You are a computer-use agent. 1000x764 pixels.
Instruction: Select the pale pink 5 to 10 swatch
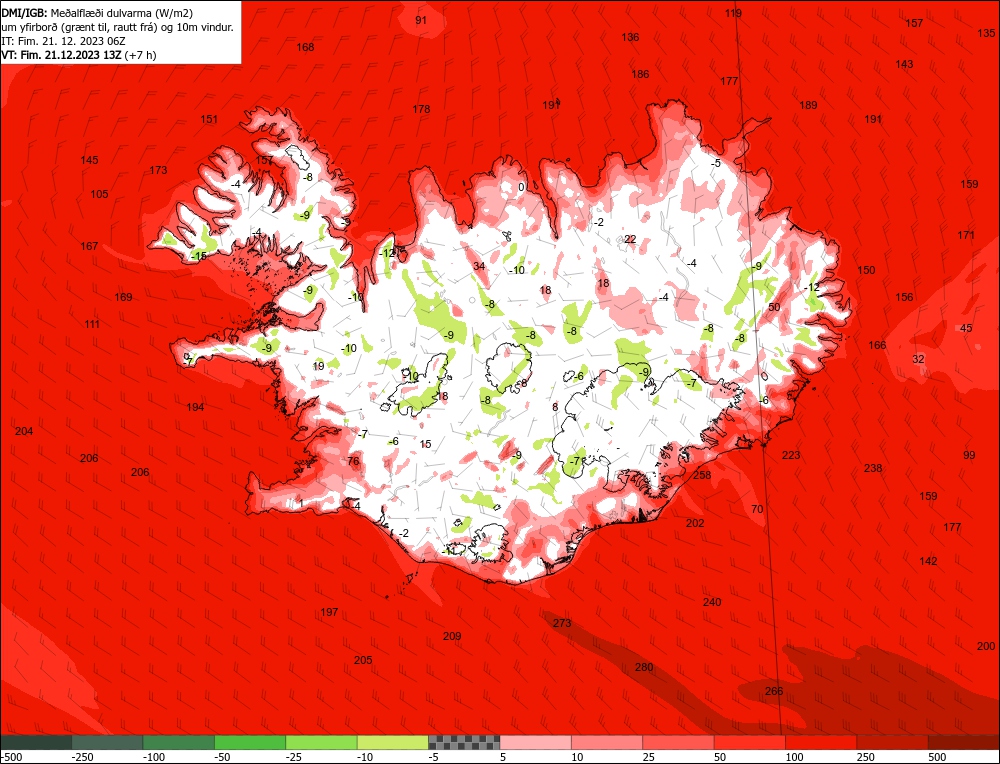[536, 742]
